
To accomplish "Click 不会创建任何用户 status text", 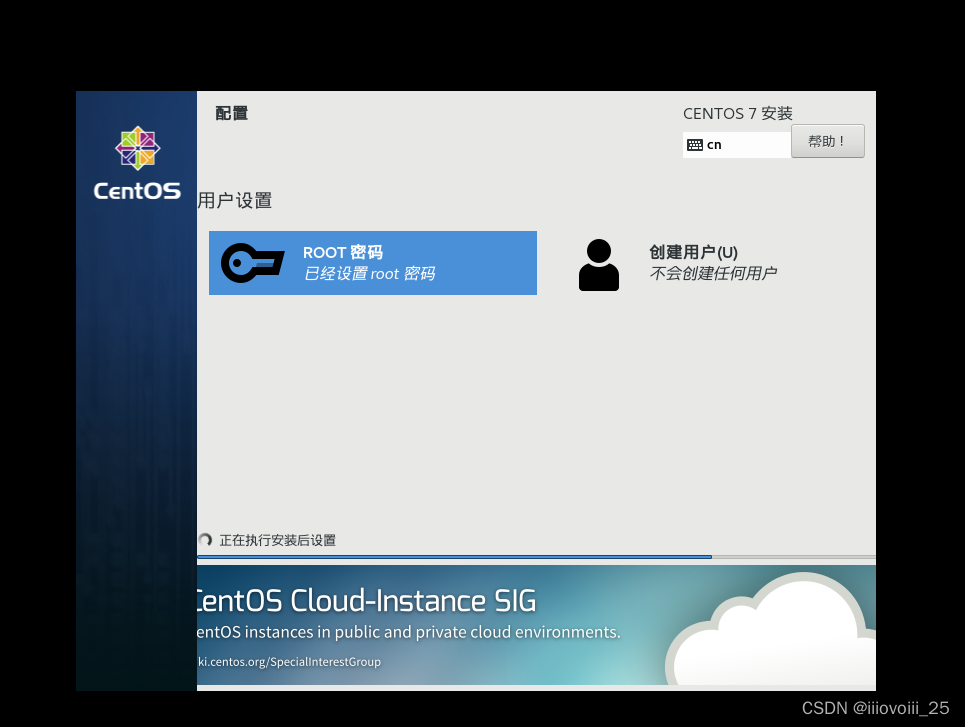I will click(x=713, y=273).
